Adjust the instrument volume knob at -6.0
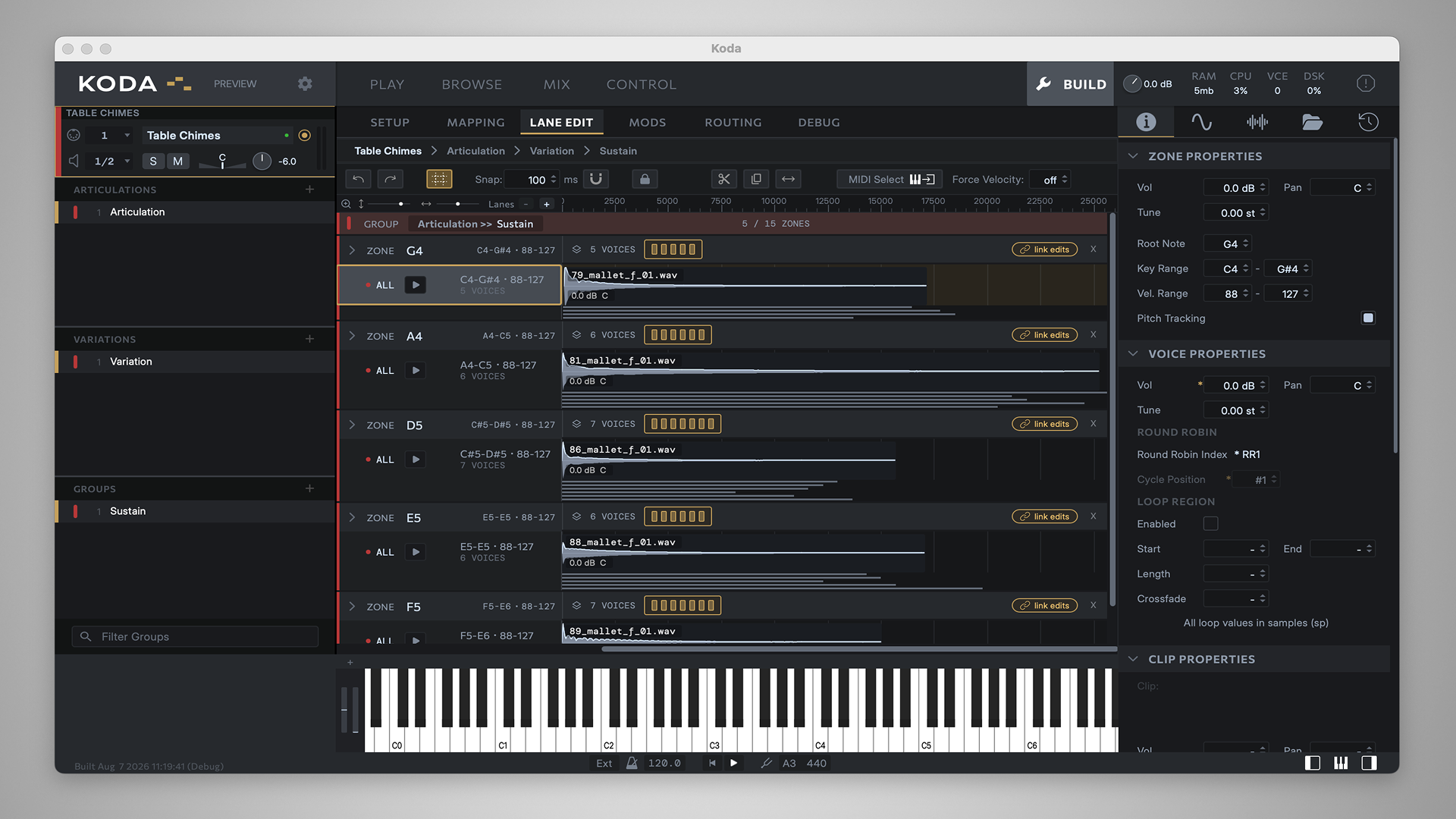The image size is (1456, 819). click(262, 161)
